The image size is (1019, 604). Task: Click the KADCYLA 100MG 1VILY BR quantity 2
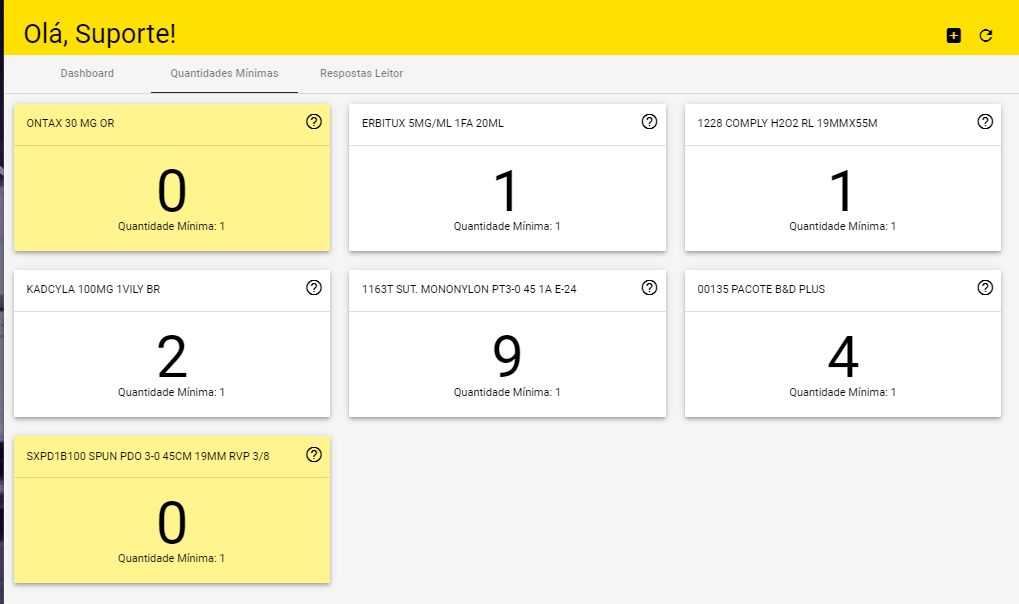click(171, 357)
